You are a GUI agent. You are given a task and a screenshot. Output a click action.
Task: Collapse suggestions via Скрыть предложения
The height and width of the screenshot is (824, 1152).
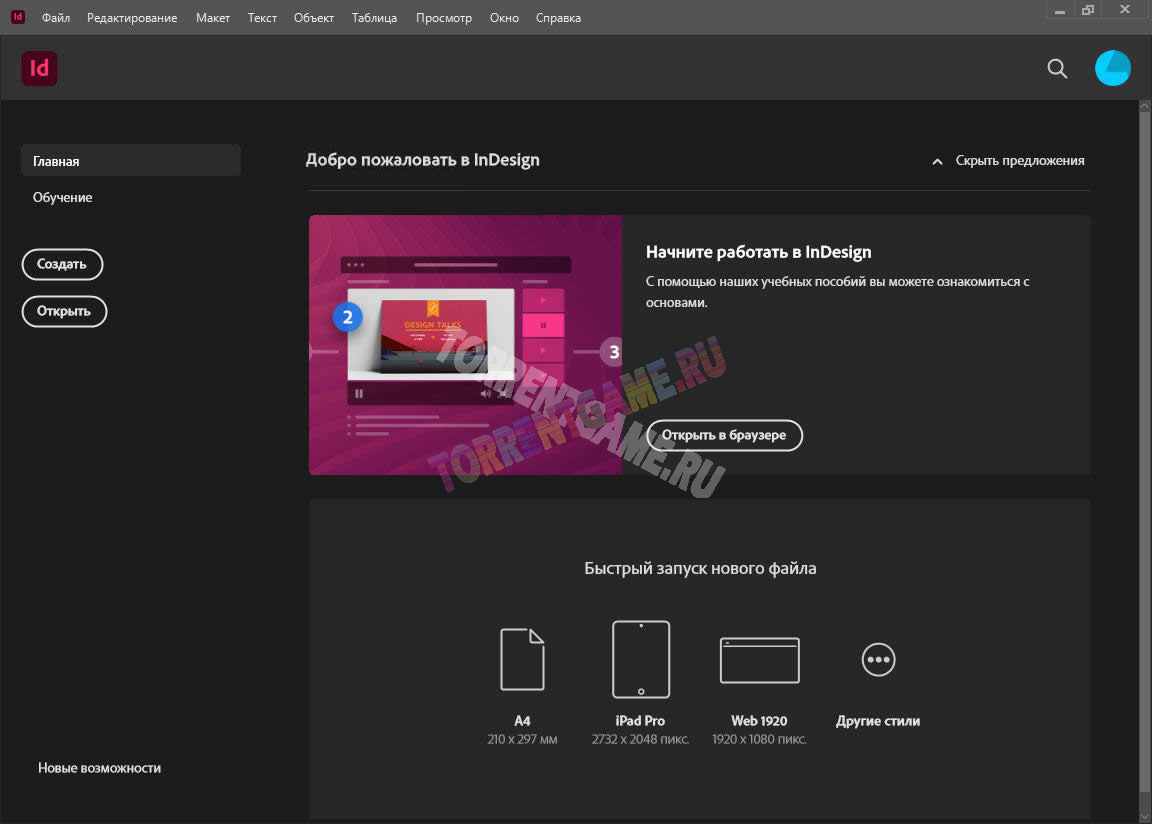click(x=1008, y=160)
